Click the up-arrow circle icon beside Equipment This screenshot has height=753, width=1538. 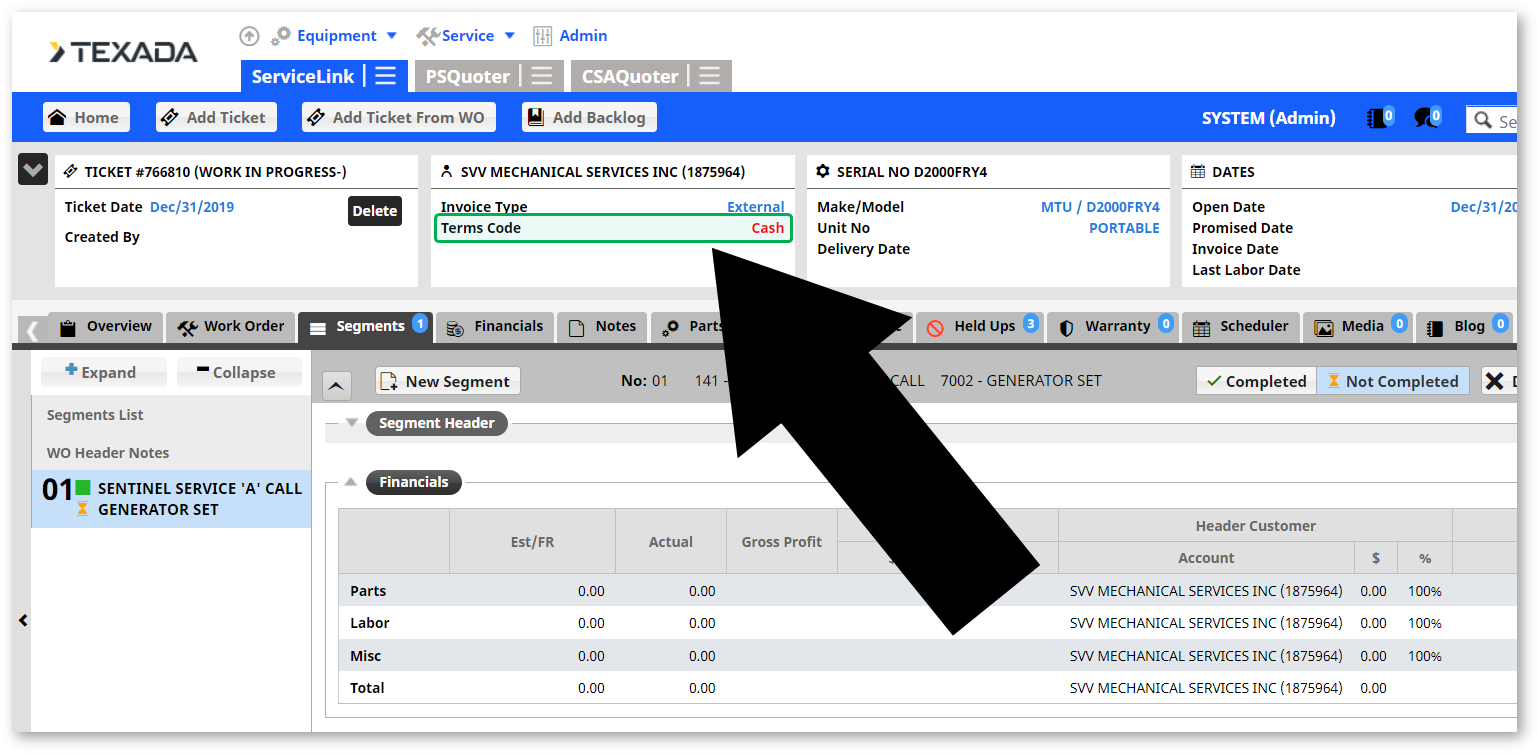pos(249,36)
